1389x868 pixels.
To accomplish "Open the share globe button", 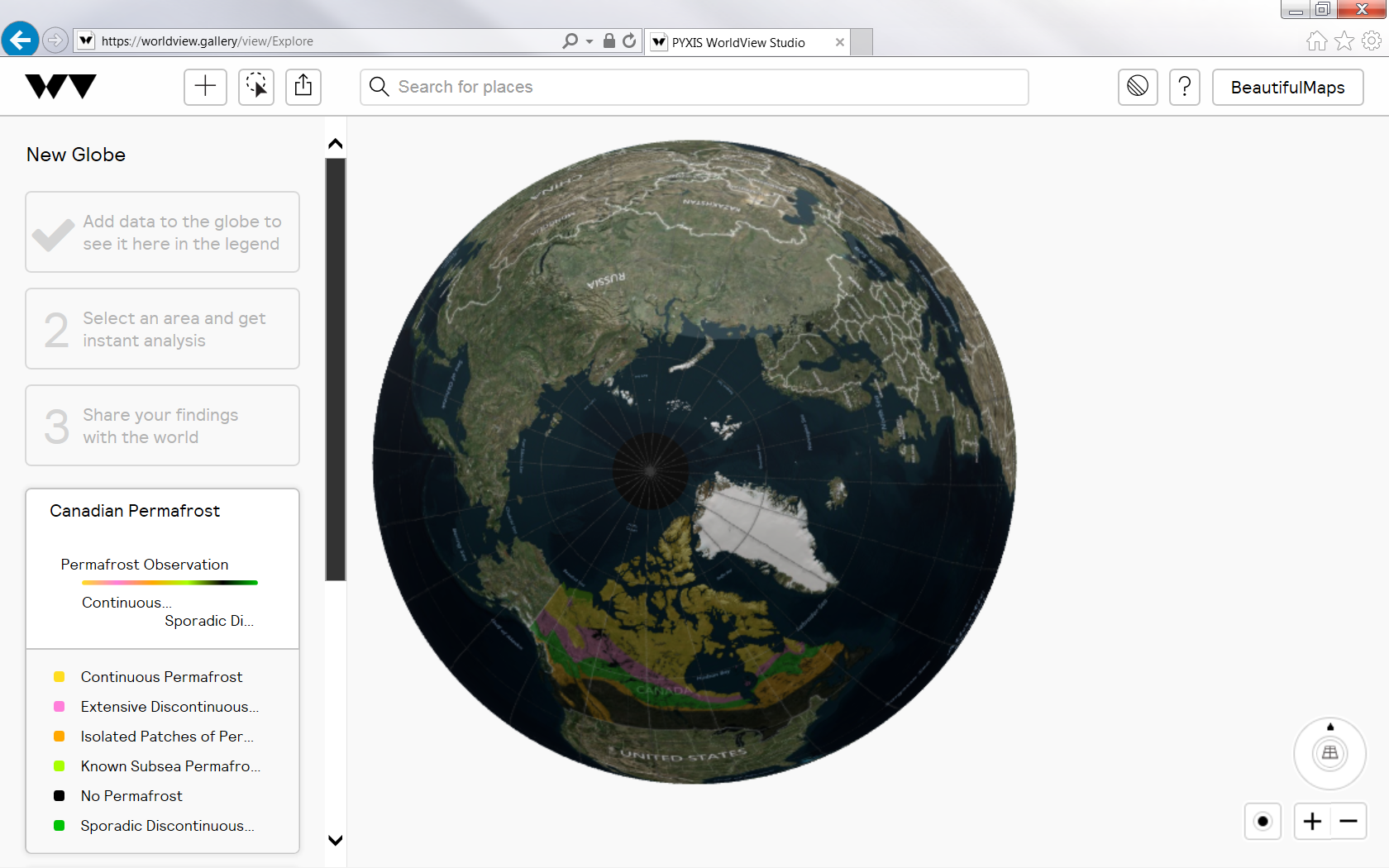I will (303, 86).
